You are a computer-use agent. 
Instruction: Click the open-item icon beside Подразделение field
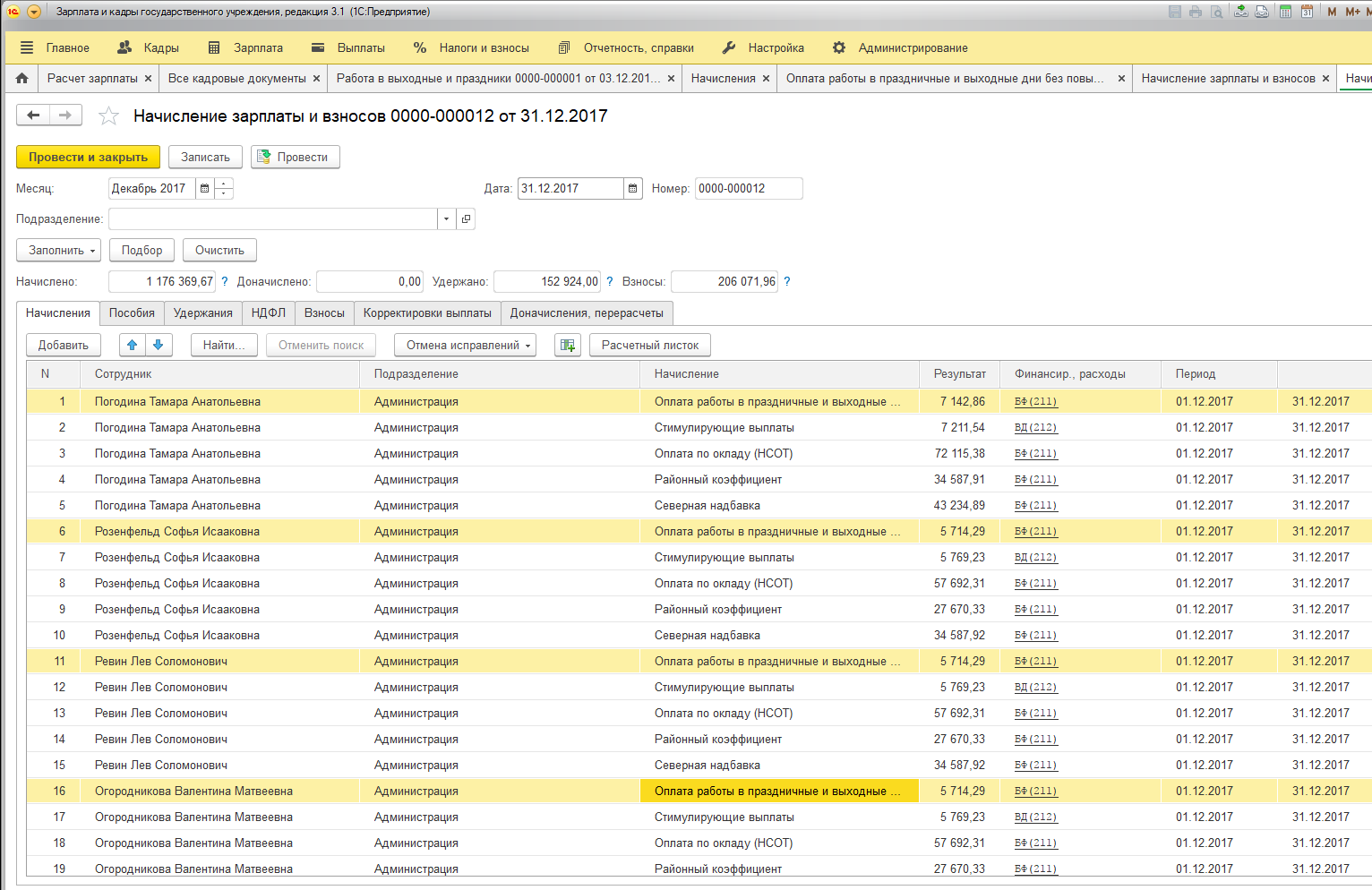466,218
